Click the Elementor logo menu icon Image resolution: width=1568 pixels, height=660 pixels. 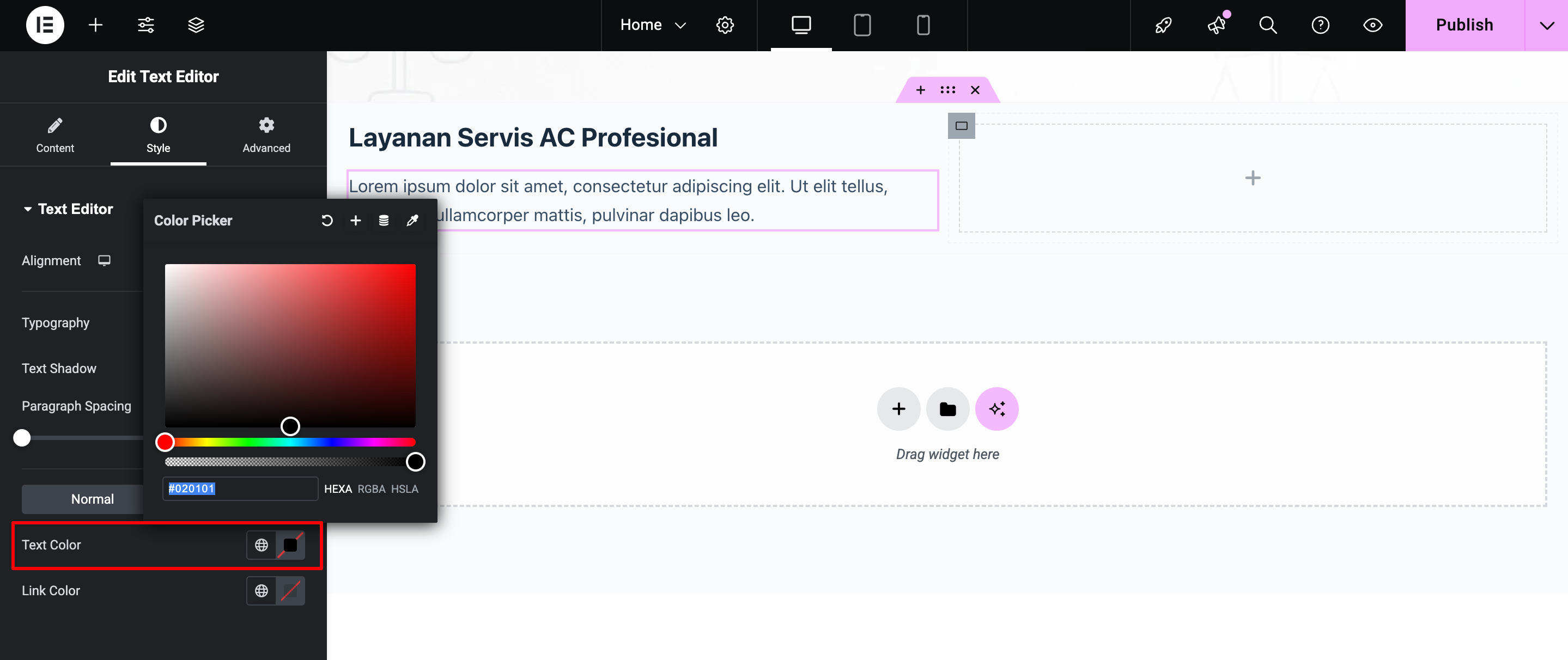(45, 25)
